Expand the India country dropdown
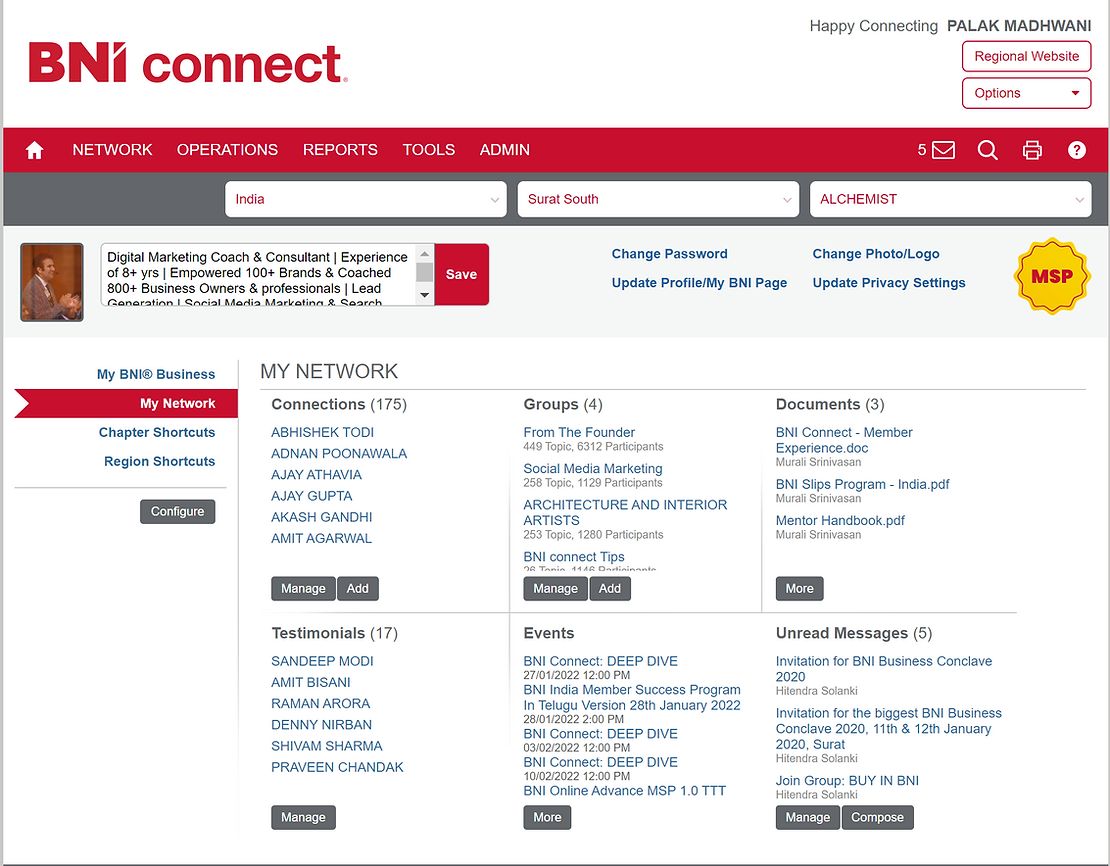The height and width of the screenshot is (866, 1110). tap(368, 199)
